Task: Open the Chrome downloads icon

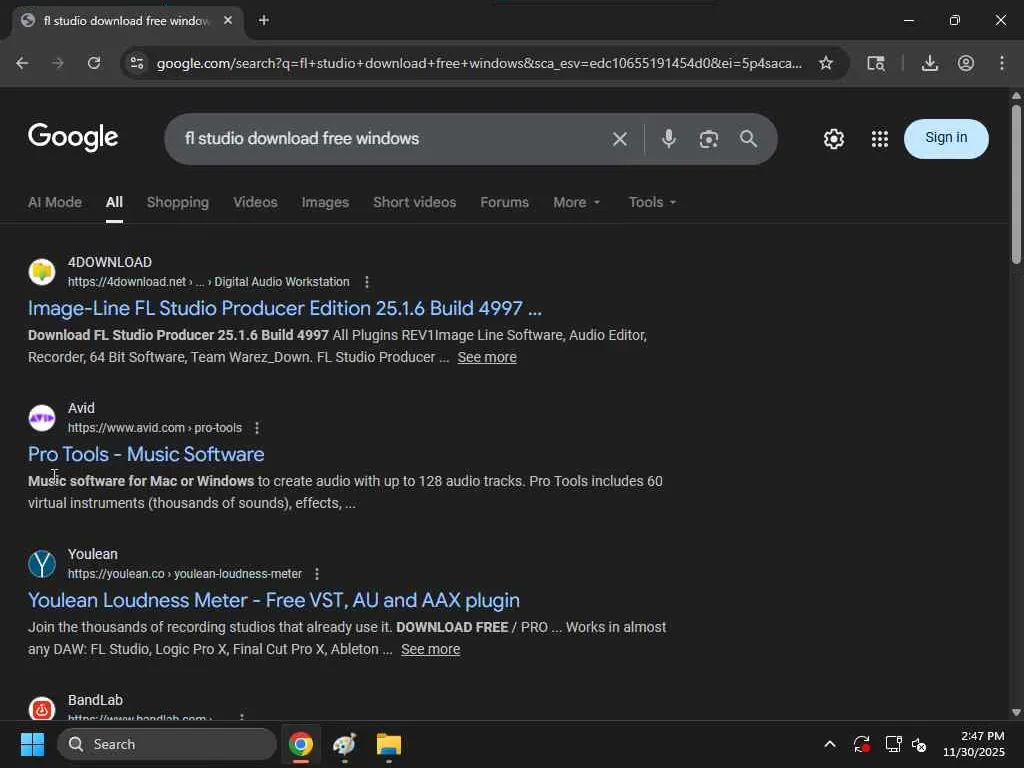Action: pos(929,63)
